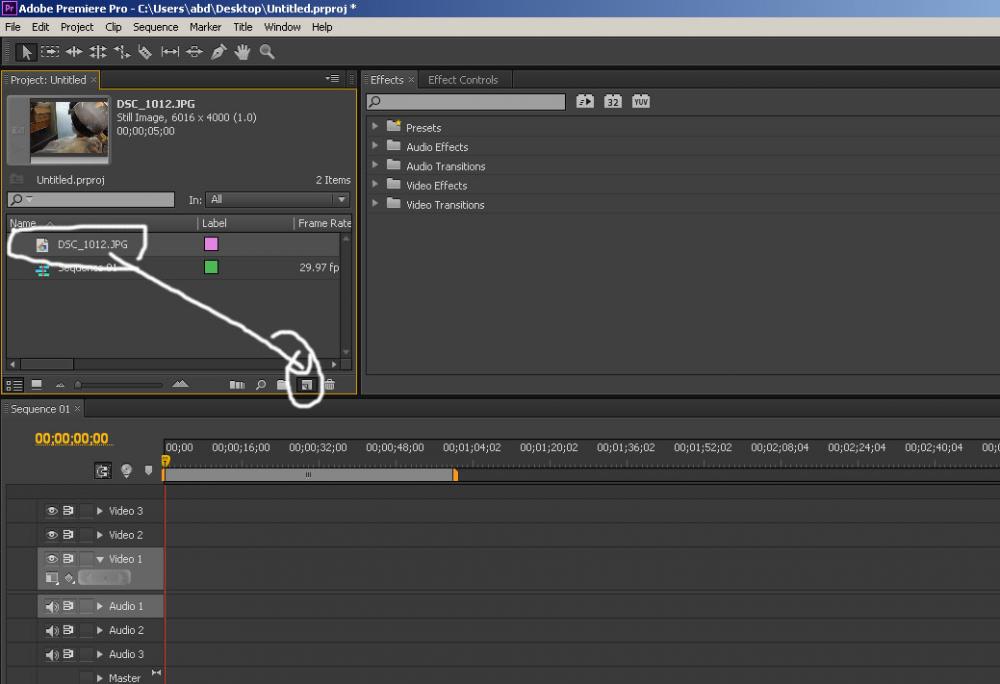Expand Video Effects folder

tap(375, 184)
